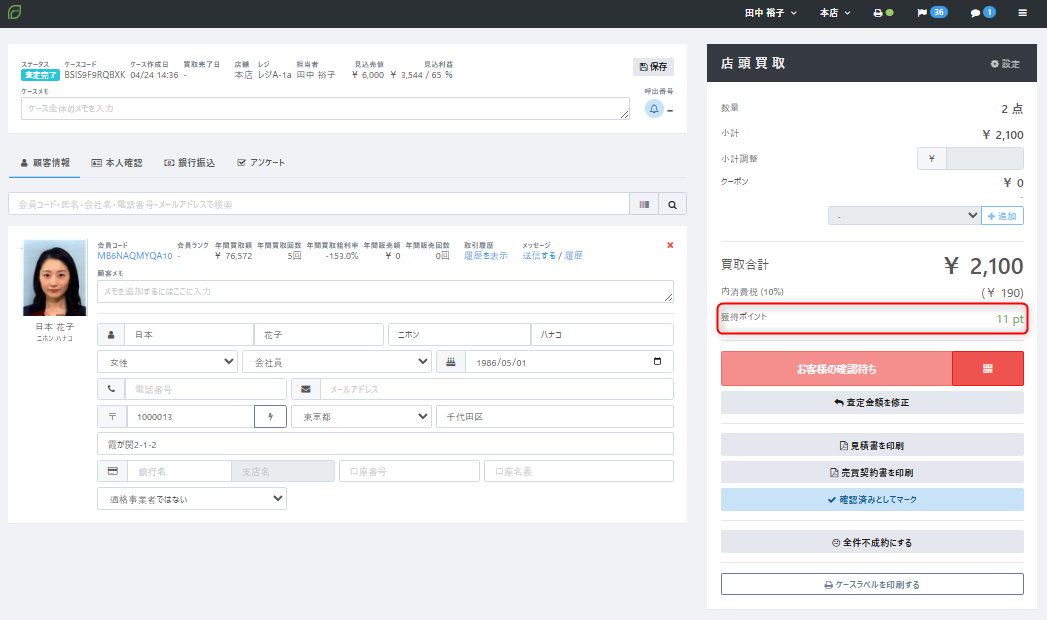Remove the customer with the red X
Screen dimensions: 1047x620
pyautogui.click(x=670, y=245)
